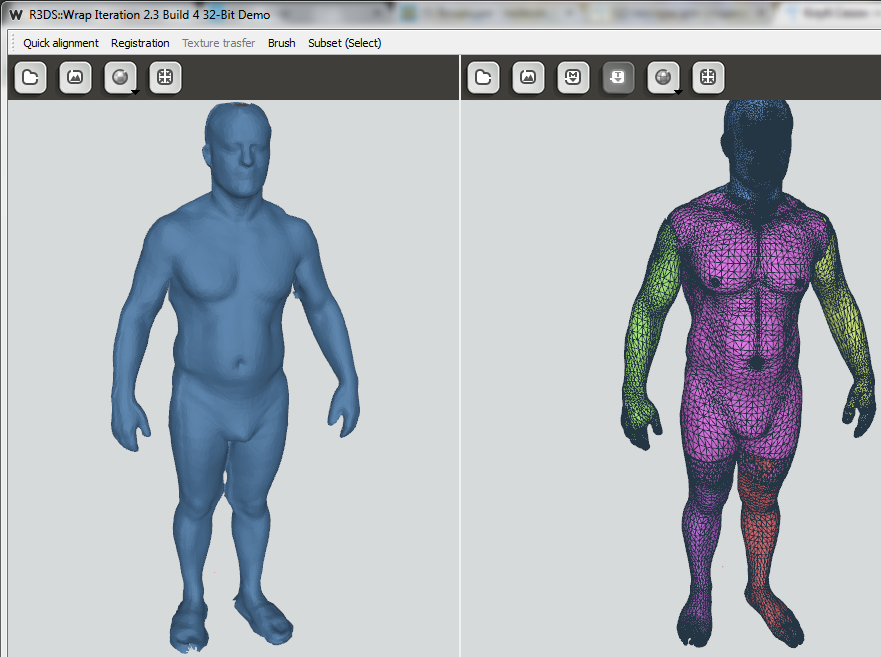Click the menu toolbar grip handle
The height and width of the screenshot is (657, 881).
point(13,43)
